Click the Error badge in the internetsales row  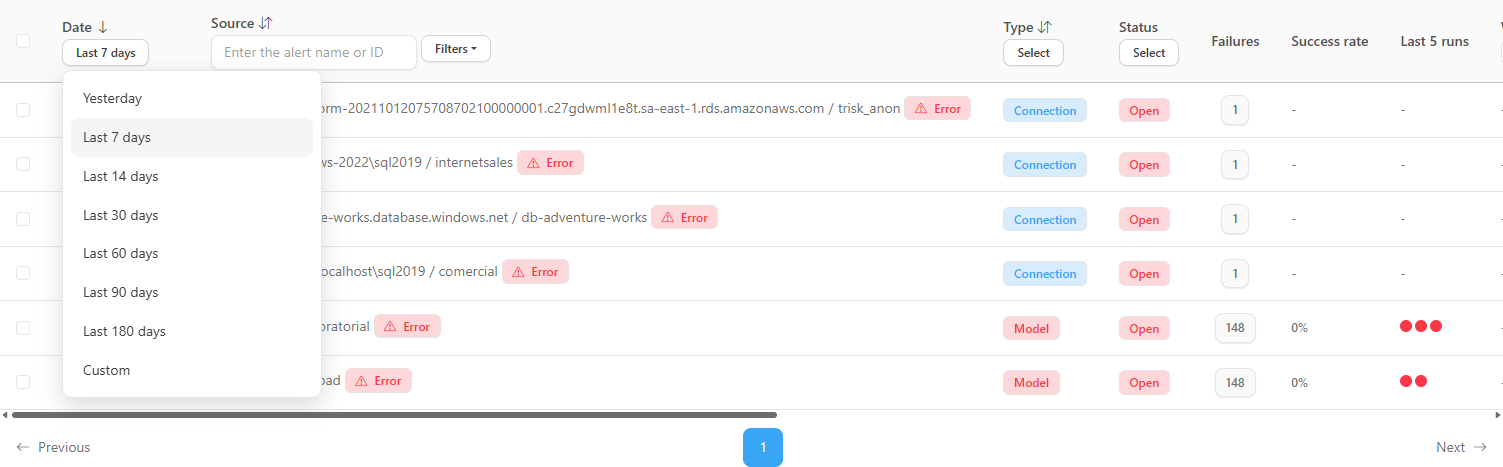pos(550,163)
